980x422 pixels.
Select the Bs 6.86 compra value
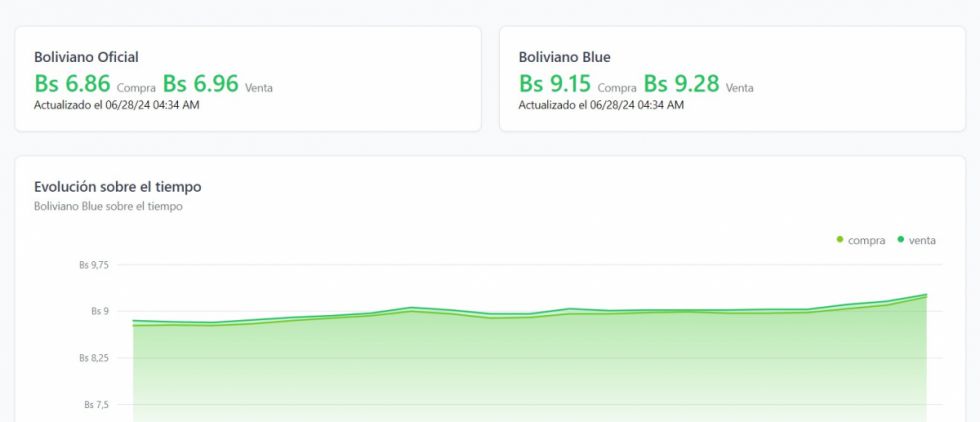pyautogui.click(x=72, y=83)
